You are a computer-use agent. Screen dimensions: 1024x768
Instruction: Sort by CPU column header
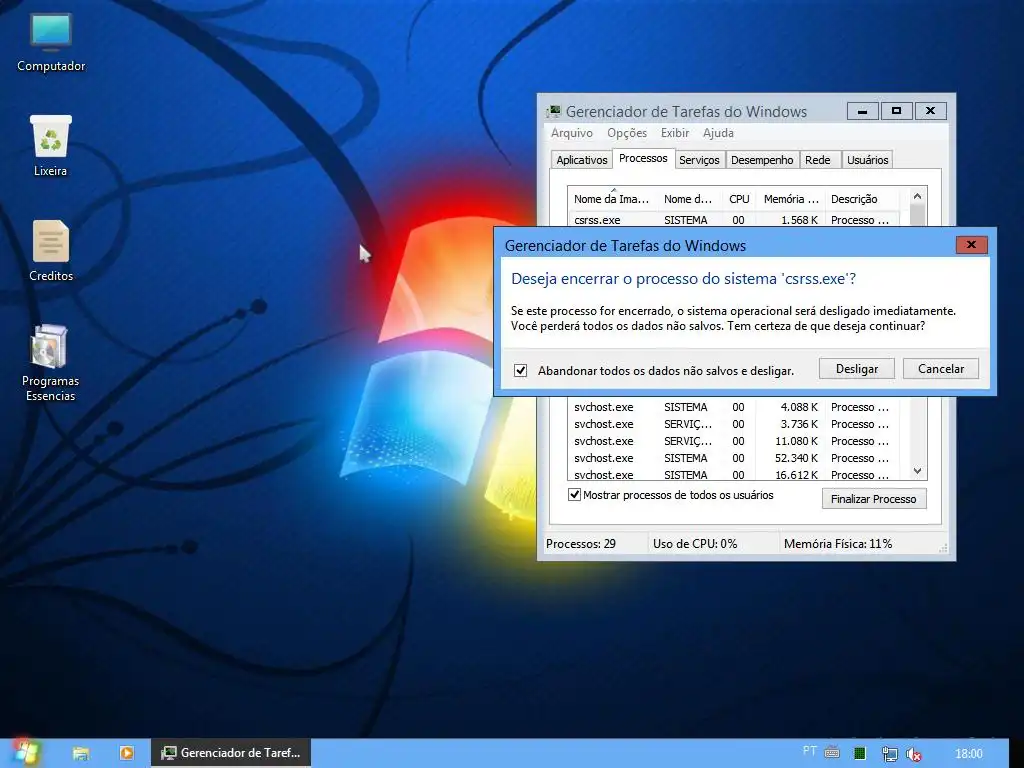click(739, 199)
